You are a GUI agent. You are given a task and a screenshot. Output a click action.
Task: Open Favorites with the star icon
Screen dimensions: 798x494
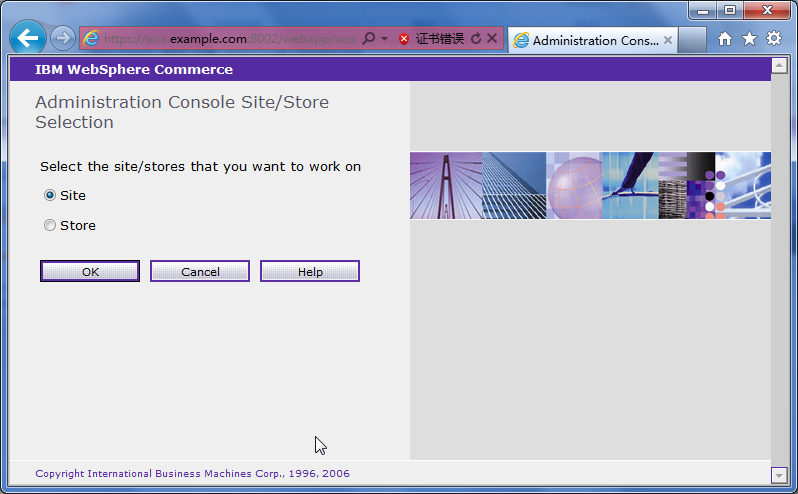(x=749, y=39)
